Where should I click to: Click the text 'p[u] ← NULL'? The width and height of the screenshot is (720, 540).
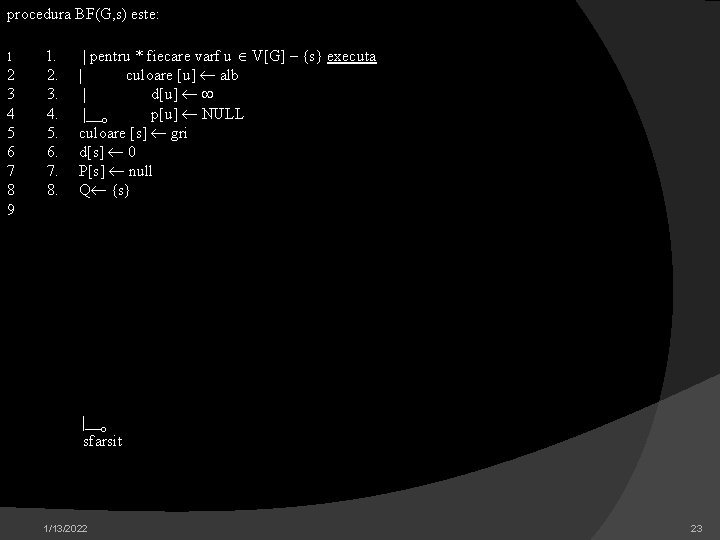click(x=197, y=114)
